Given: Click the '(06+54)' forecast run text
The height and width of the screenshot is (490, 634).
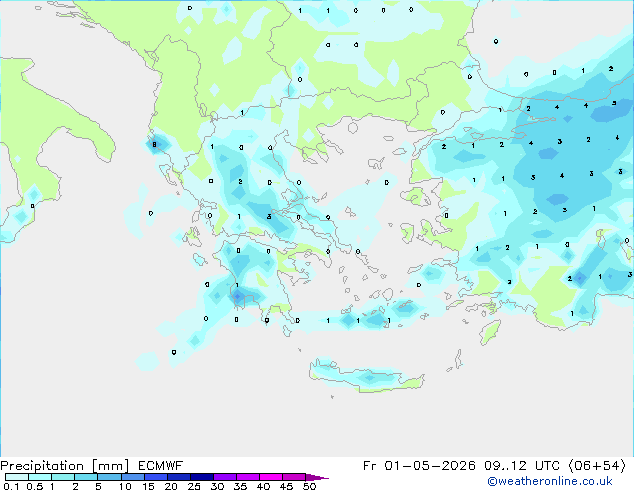Looking at the screenshot, I should click(598, 466).
